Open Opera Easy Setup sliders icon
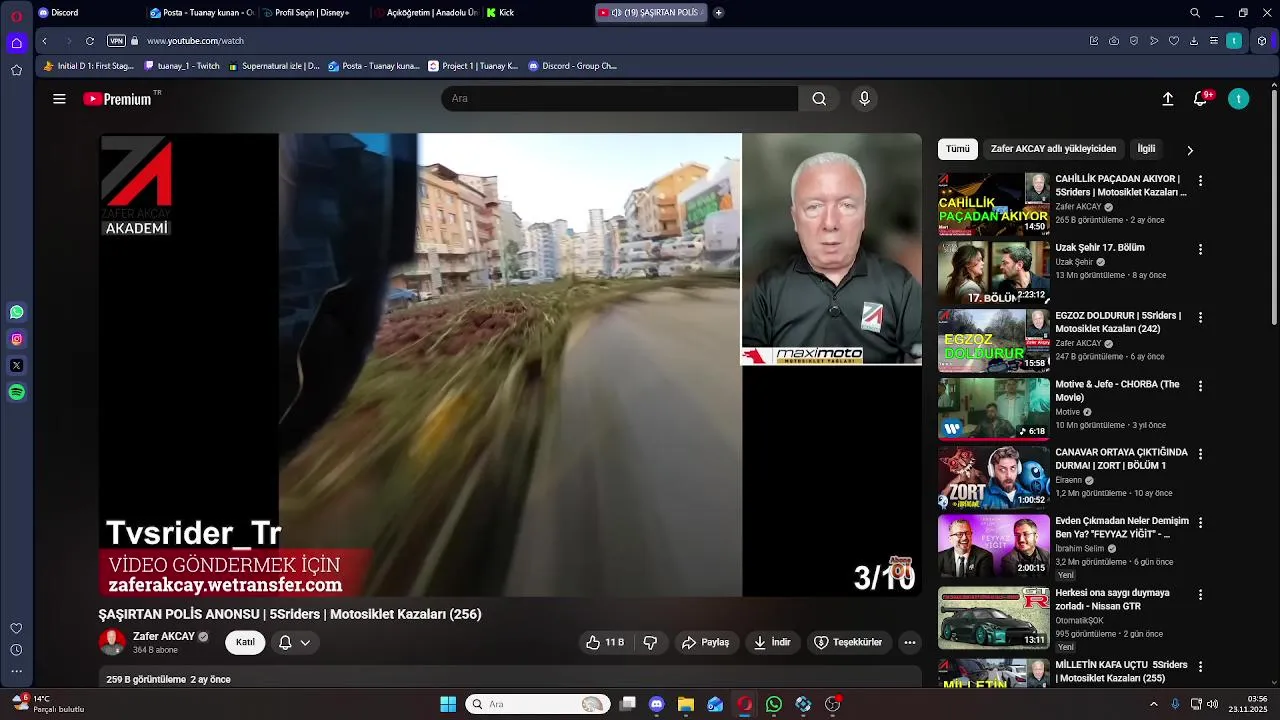This screenshot has height=720, width=1280. tap(1214, 41)
